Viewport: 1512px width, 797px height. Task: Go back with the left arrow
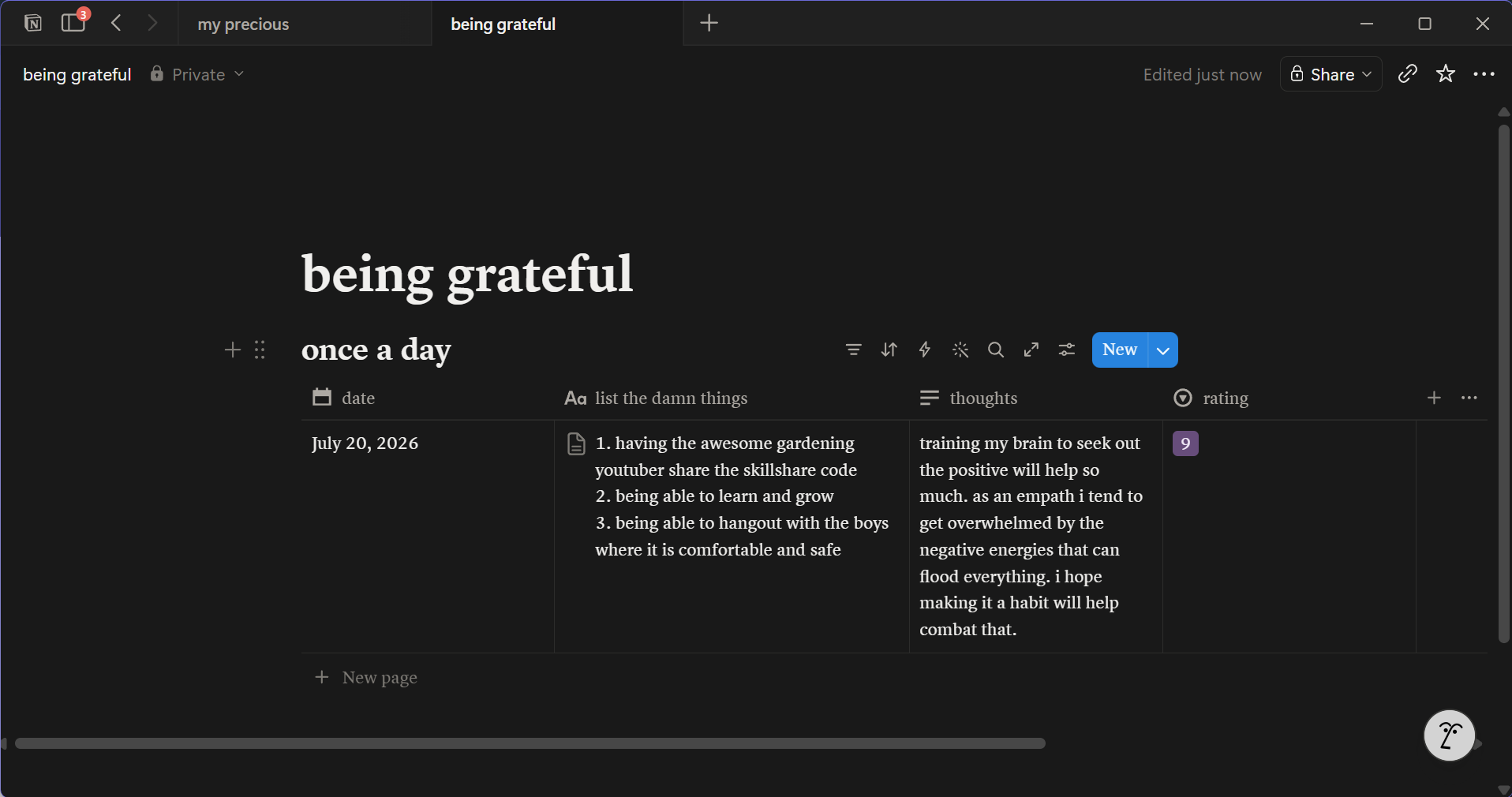pos(117,23)
